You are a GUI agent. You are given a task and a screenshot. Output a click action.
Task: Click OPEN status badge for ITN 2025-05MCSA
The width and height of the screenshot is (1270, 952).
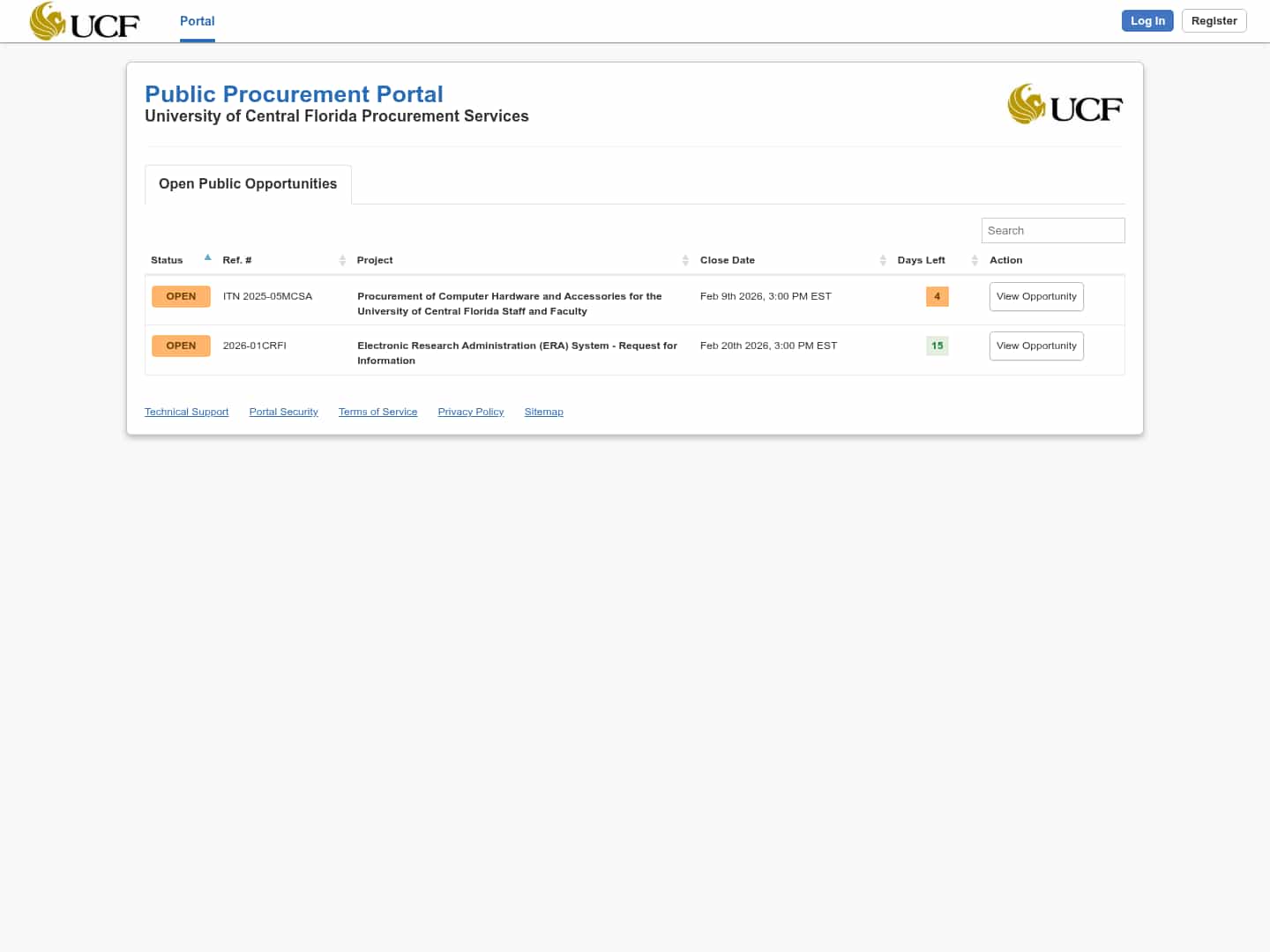point(181,296)
